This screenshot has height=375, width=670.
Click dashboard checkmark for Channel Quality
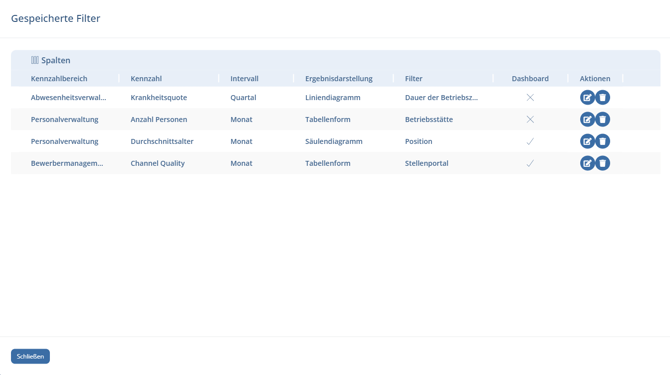pyautogui.click(x=530, y=163)
